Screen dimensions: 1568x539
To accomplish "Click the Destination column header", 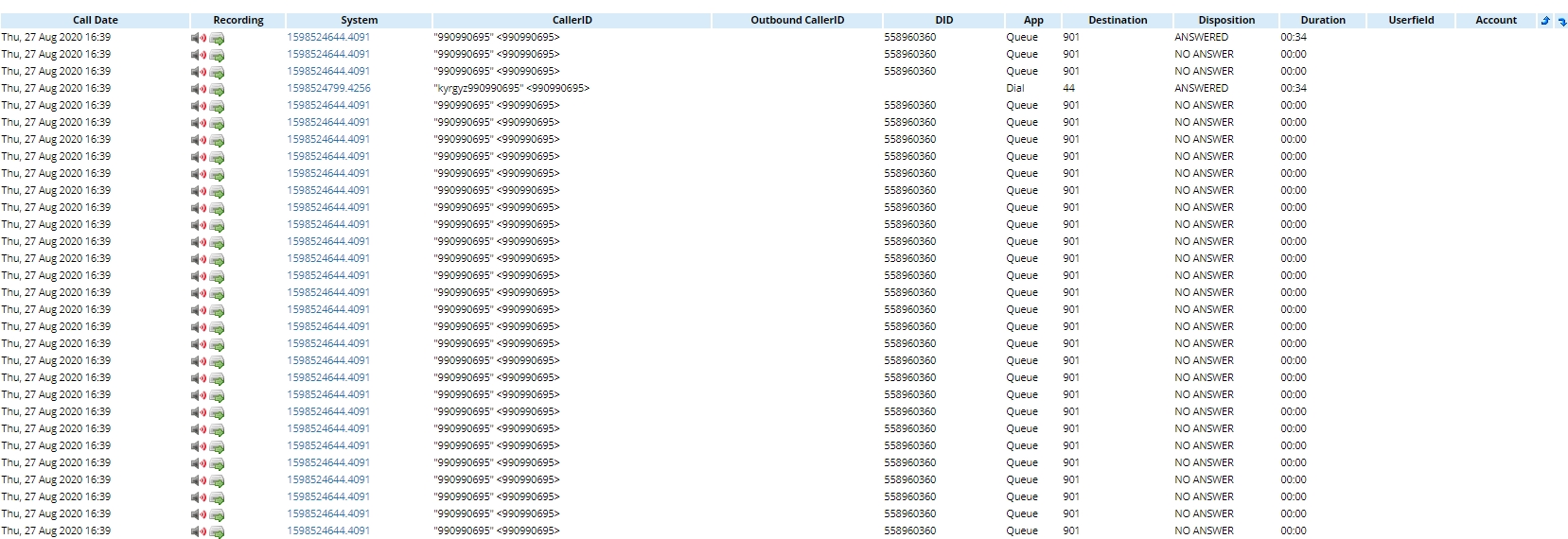I will tap(1118, 20).
